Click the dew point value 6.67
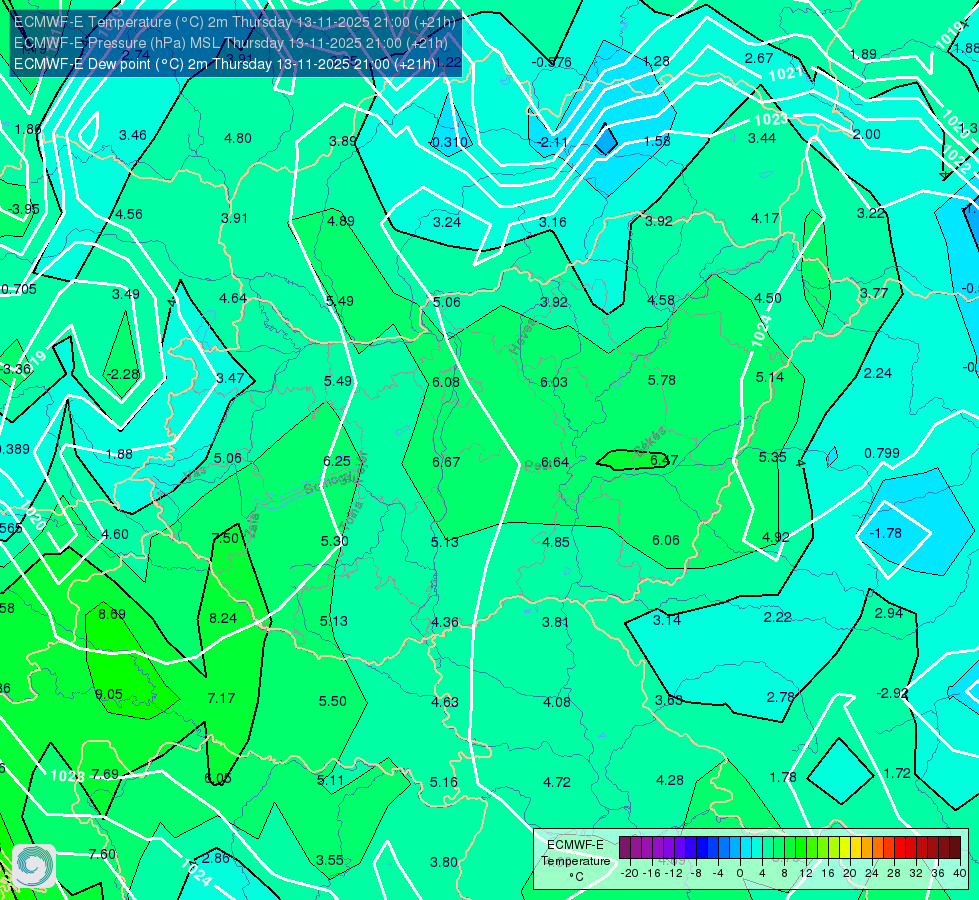Viewport: 979px width, 900px height. pos(446,462)
